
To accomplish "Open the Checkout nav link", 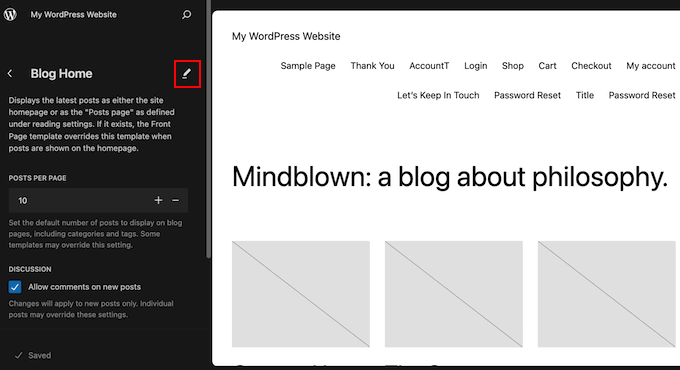I will 591,66.
